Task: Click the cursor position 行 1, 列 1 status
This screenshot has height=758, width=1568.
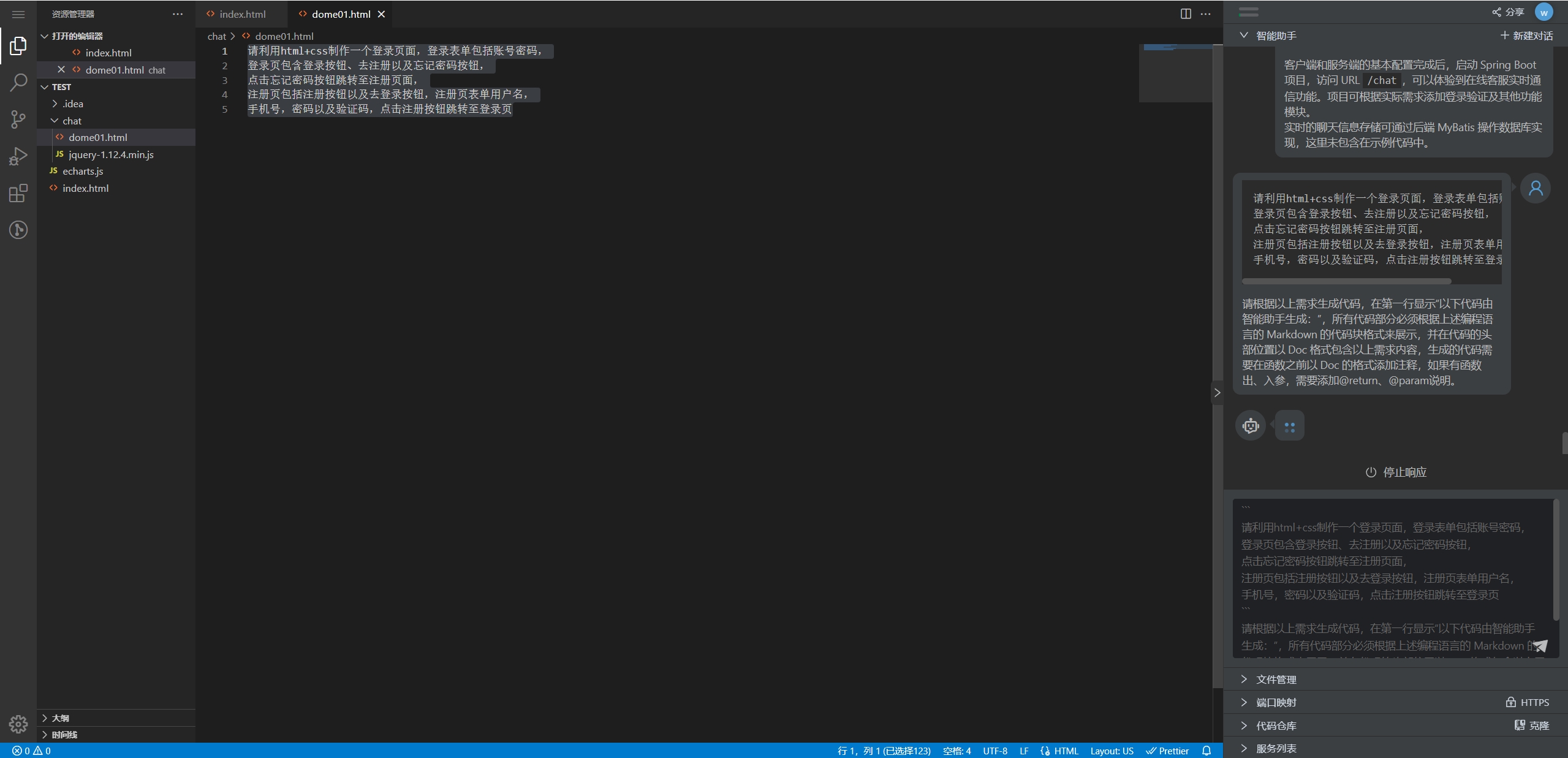Action: (x=884, y=751)
